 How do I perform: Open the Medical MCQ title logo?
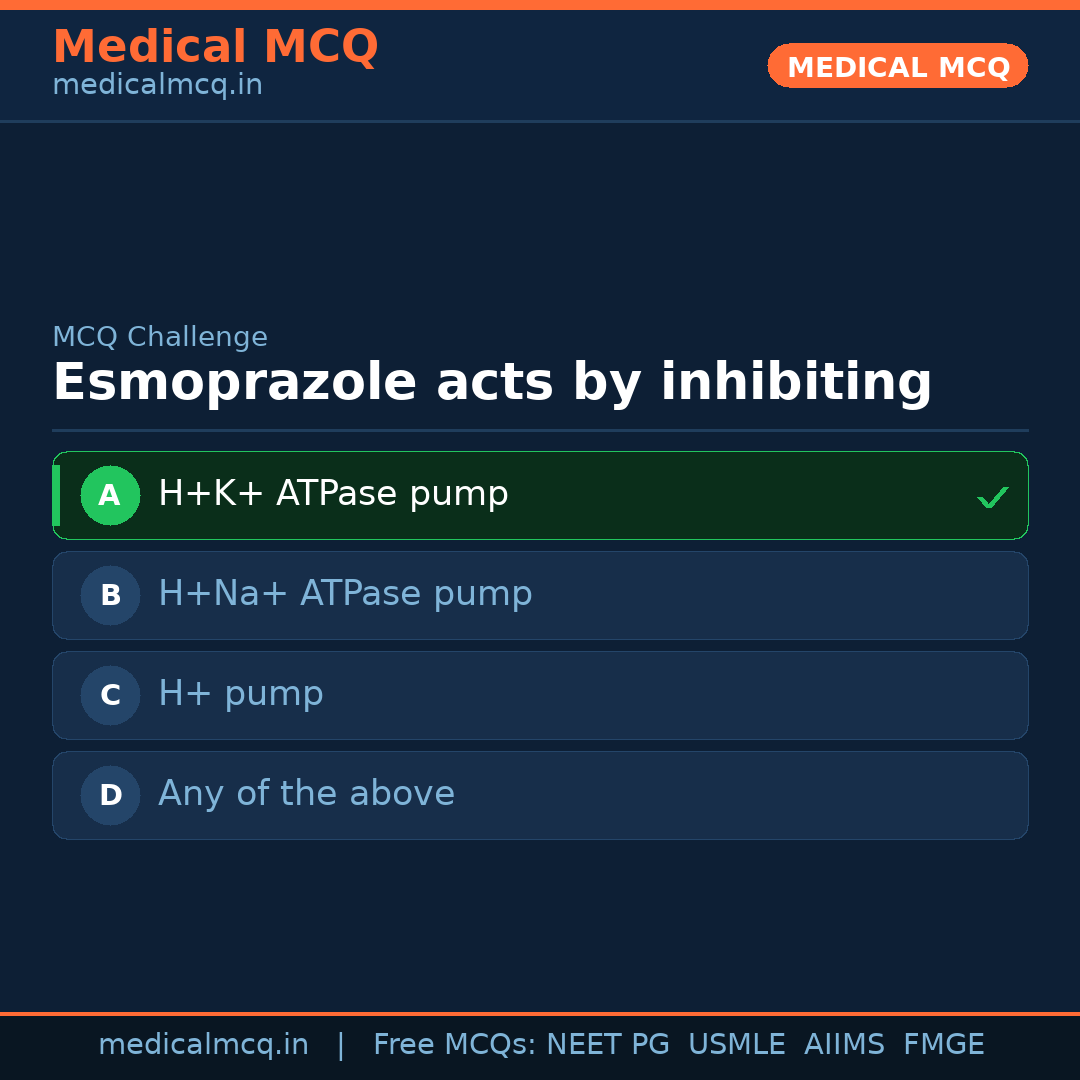coord(215,47)
